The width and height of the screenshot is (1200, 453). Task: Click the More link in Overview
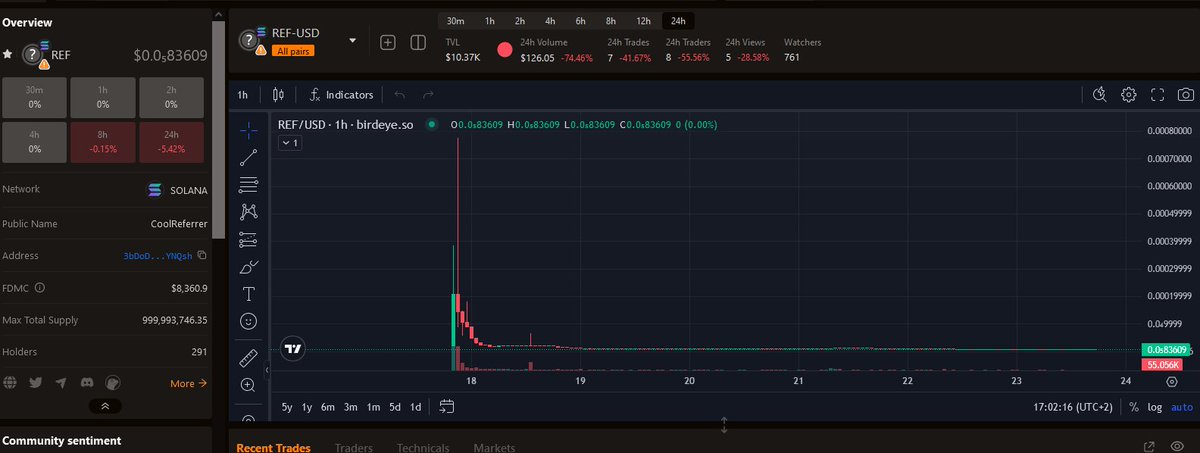coord(189,383)
